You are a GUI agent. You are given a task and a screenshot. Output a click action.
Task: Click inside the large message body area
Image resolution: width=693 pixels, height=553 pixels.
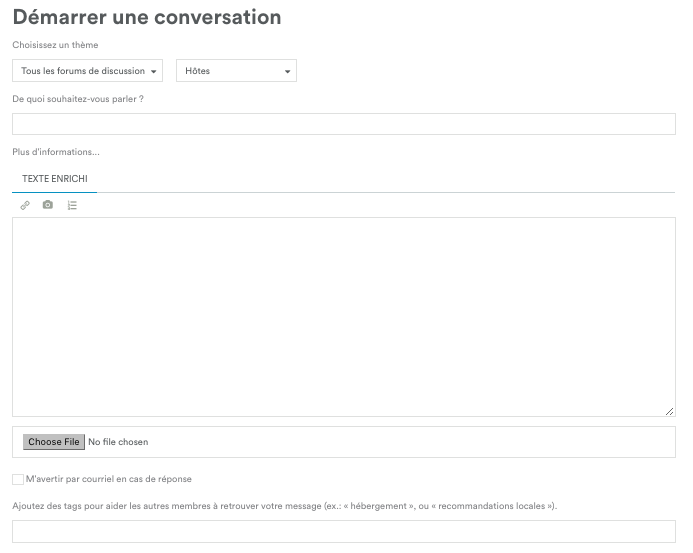pos(344,316)
